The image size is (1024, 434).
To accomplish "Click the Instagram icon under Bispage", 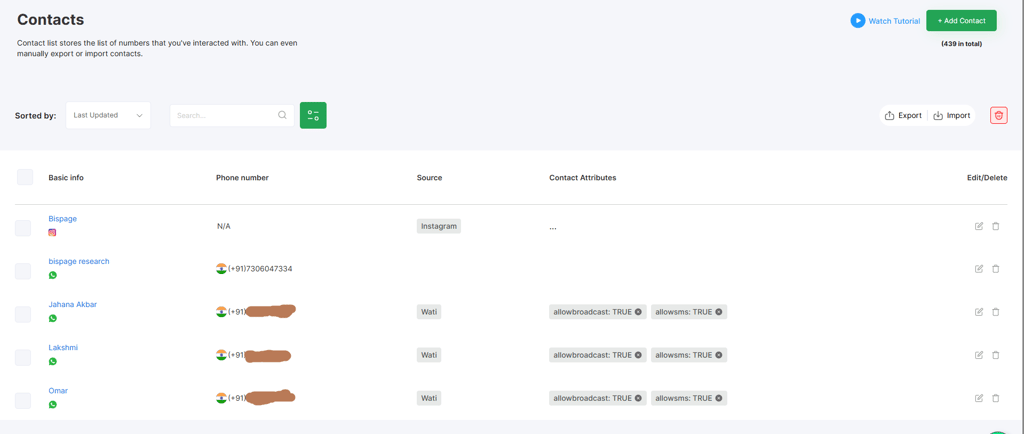I will coord(52,232).
